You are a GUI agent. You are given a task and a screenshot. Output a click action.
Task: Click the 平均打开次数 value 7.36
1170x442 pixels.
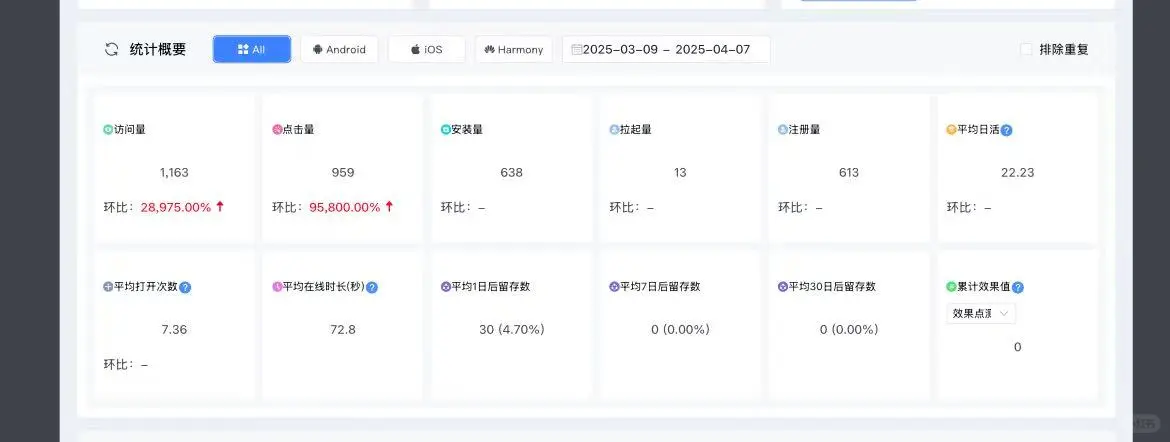175,329
